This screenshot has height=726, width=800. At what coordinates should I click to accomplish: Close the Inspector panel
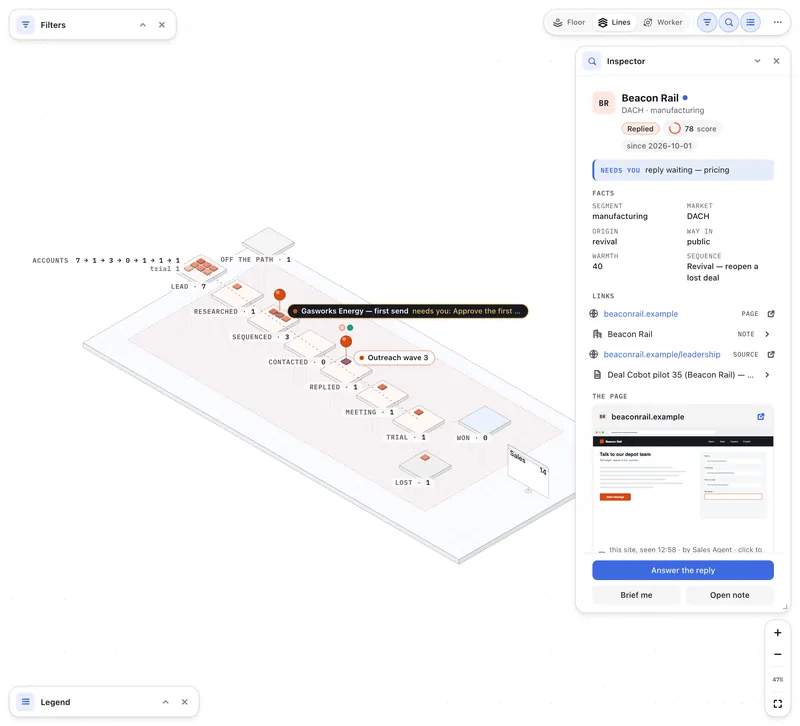776,61
